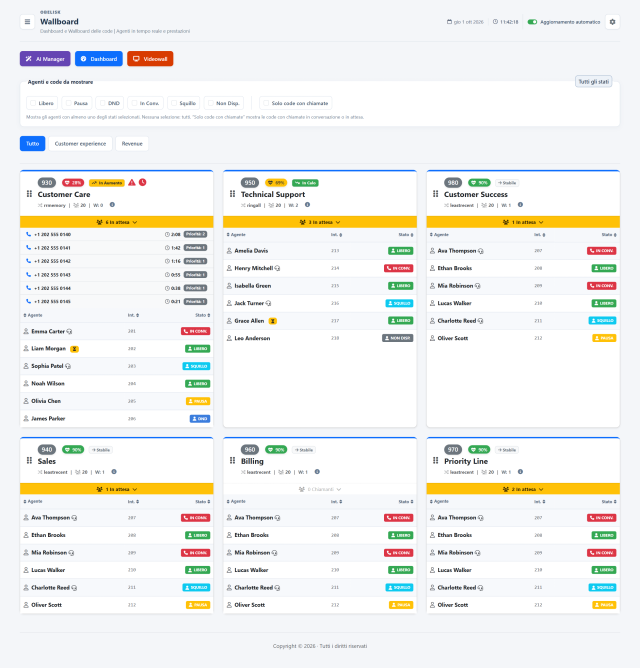Viewport: 640px width, 668px height.
Task: Click the Tutti gli stati button
Action: click(x=594, y=81)
